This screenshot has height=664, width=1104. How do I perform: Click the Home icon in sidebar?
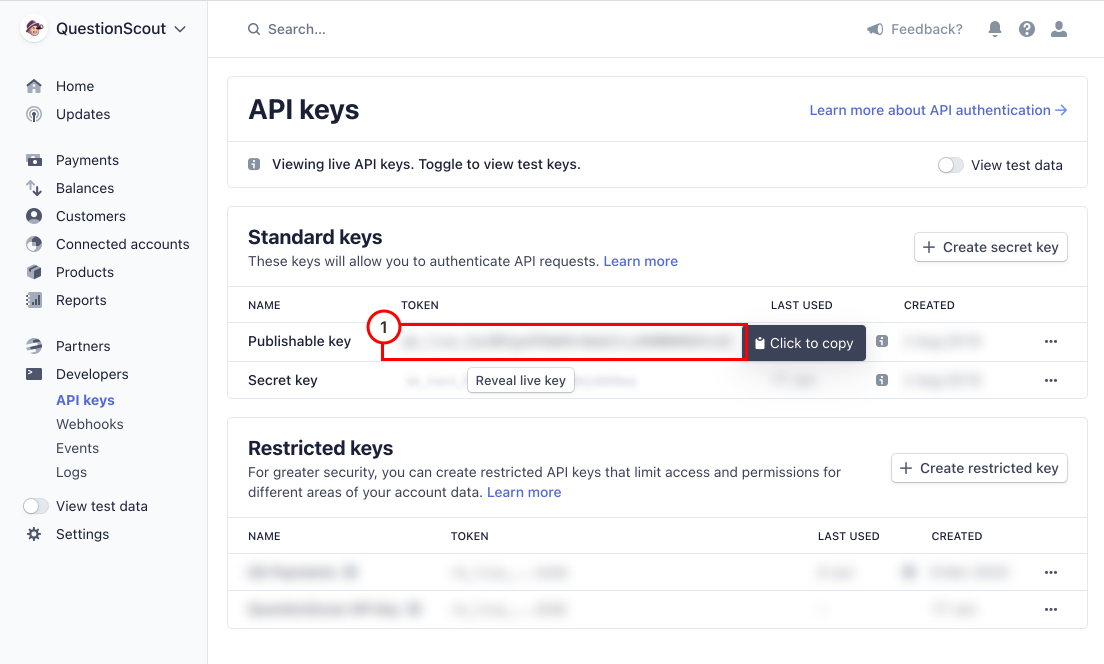pyautogui.click(x=34, y=86)
